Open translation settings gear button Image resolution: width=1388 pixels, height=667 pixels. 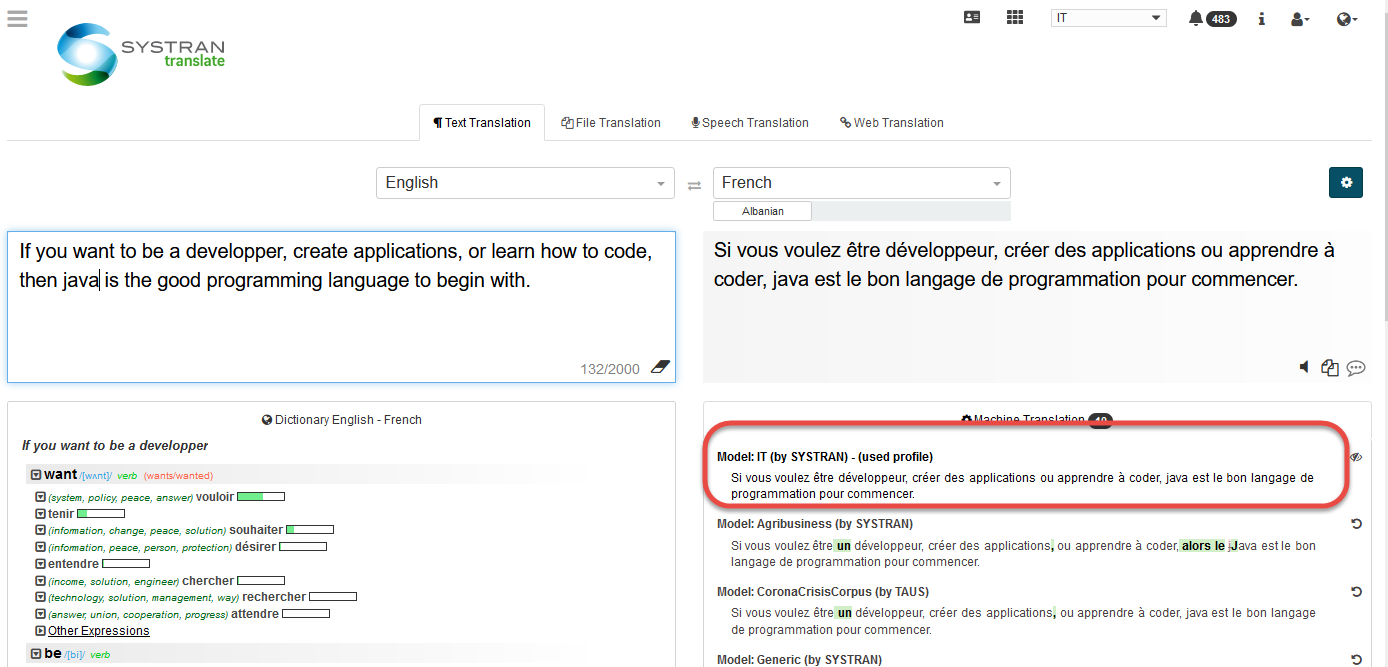pyautogui.click(x=1346, y=182)
